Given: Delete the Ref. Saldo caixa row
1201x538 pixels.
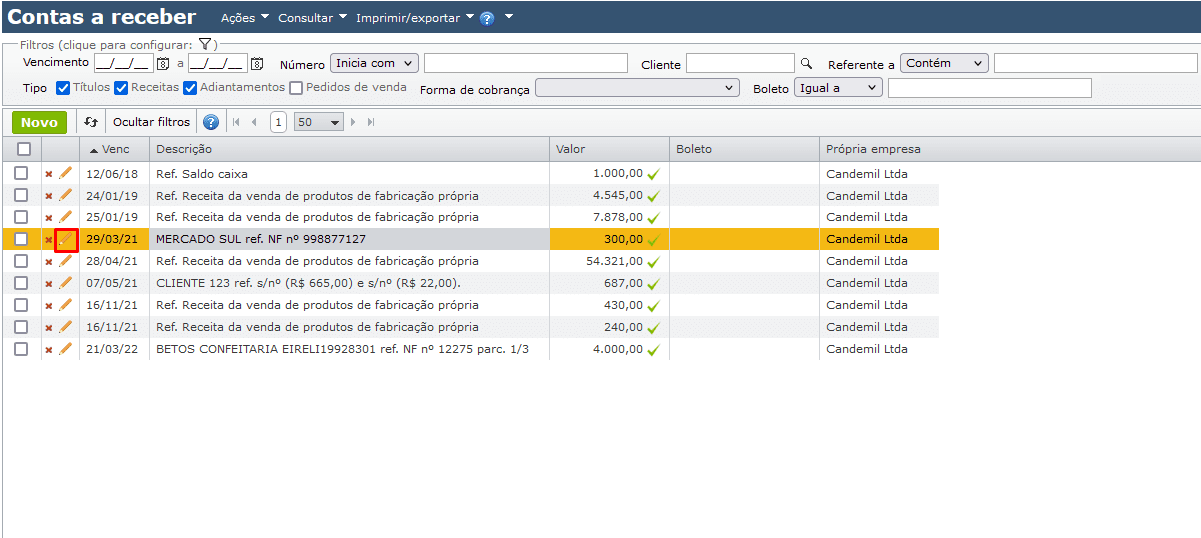Looking at the screenshot, I should (48, 174).
